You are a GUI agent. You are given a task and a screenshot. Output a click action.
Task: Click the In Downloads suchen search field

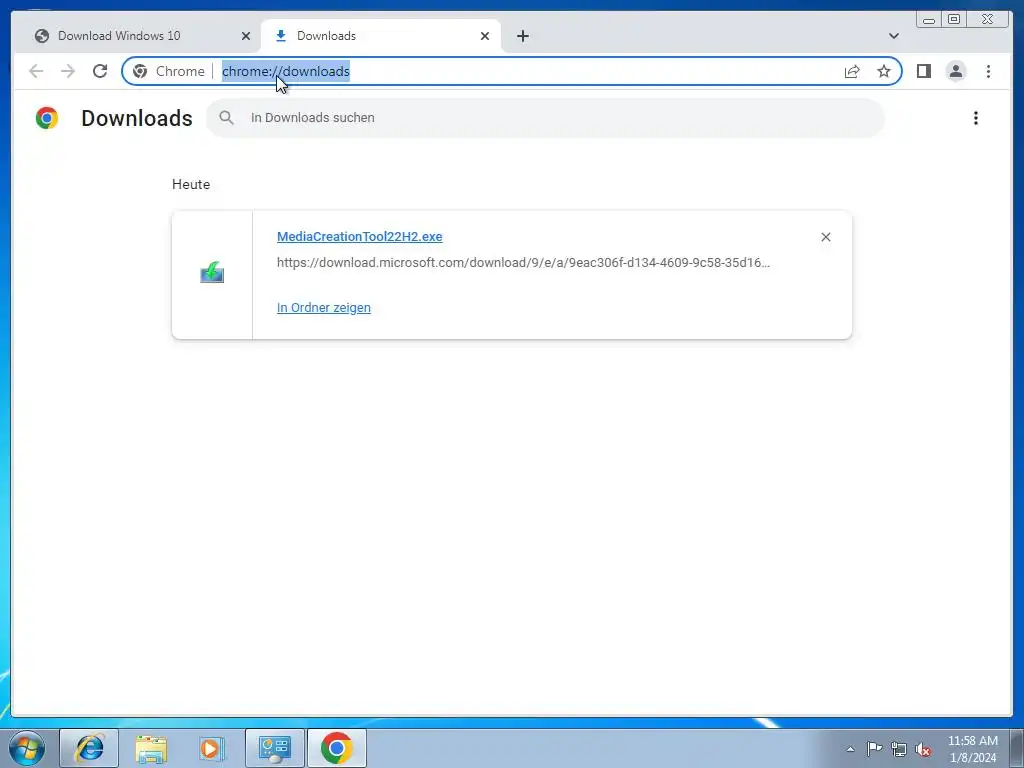[545, 118]
